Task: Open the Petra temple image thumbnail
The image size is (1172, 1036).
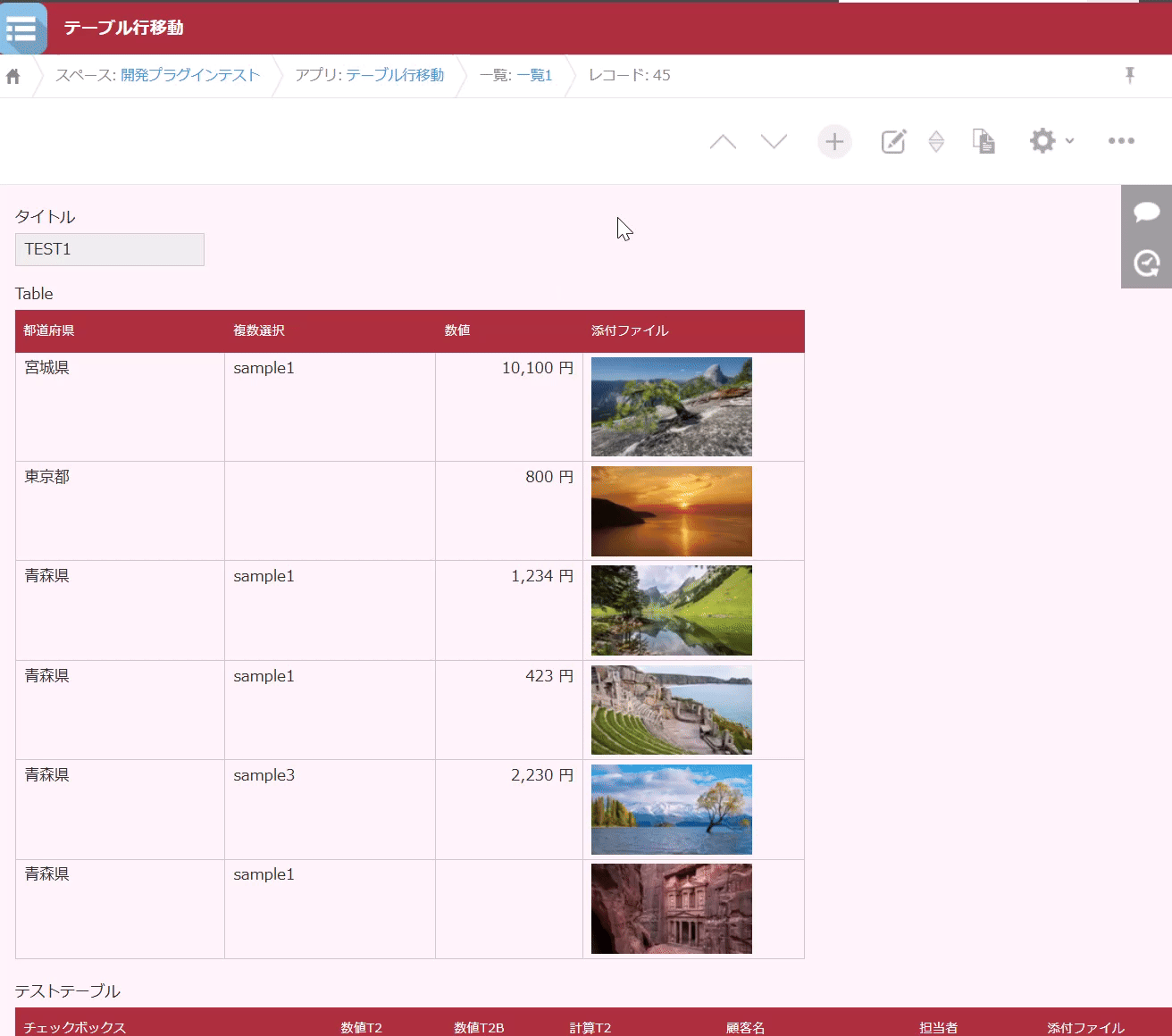Action: tap(671, 908)
